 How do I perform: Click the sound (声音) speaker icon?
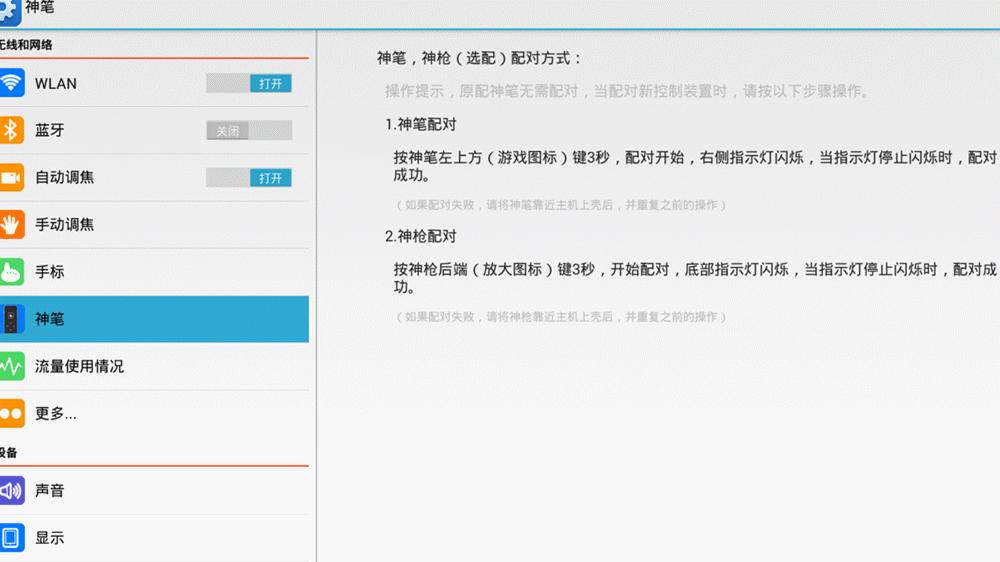[x=11, y=491]
